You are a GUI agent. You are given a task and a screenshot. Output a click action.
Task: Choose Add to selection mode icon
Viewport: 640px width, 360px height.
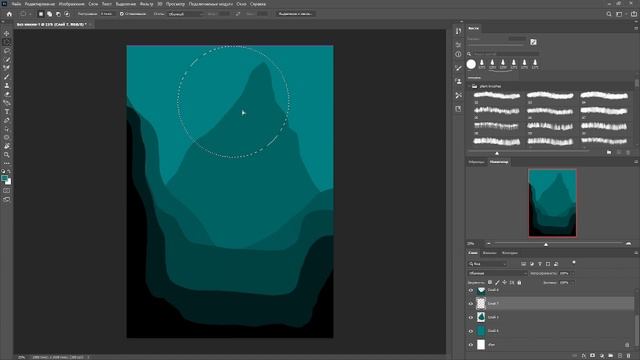click(x=49, y=14)
